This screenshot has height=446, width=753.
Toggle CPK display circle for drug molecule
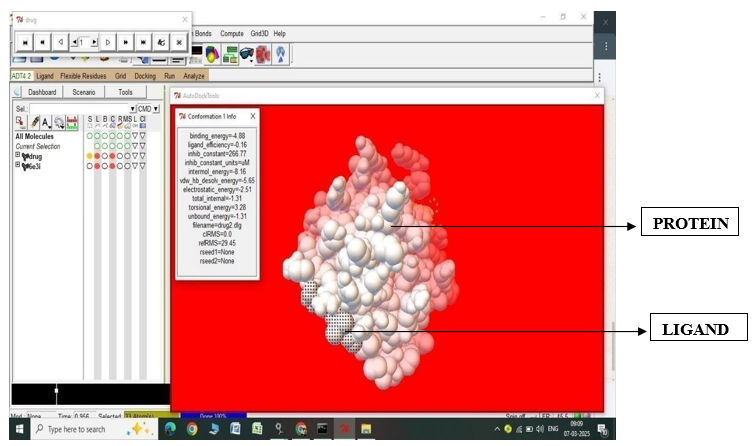[x=113, y=156]
